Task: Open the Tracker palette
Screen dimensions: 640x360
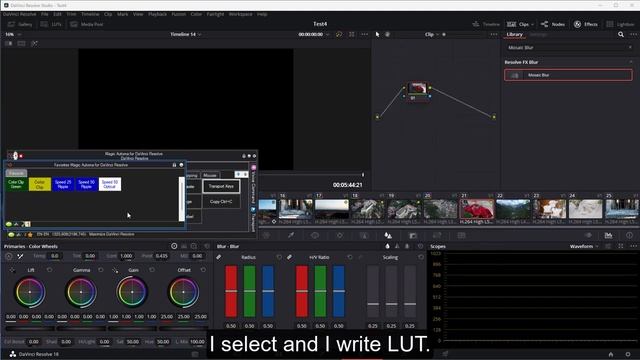Action: 340,236
